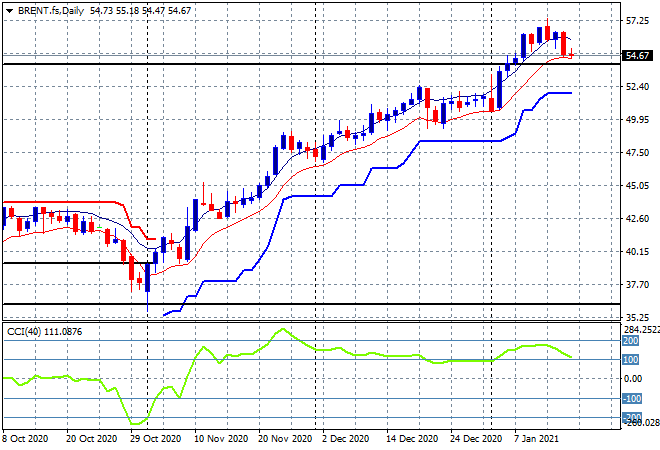
Task: Click the CCI maximum value 284.2522 label
Action: coord(641,330)
